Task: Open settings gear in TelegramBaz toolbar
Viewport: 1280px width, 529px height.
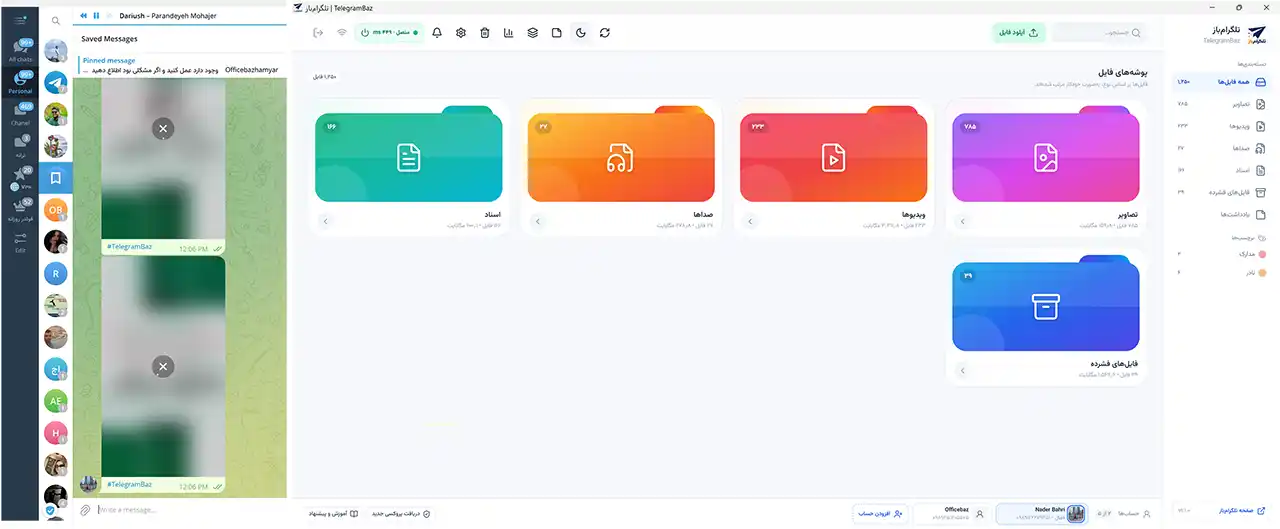Action: pos(461,33)
